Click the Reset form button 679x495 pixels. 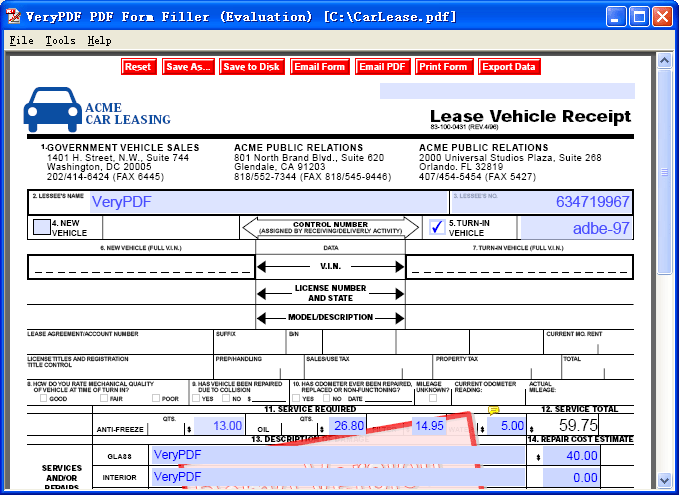139,67
